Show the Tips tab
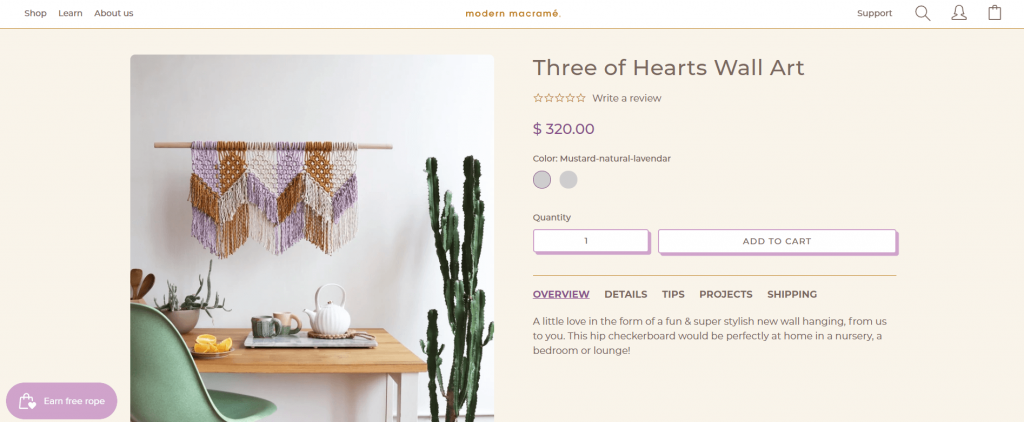Image resolution: width=1024 pixels, height=422 pixels. (673, 294)
